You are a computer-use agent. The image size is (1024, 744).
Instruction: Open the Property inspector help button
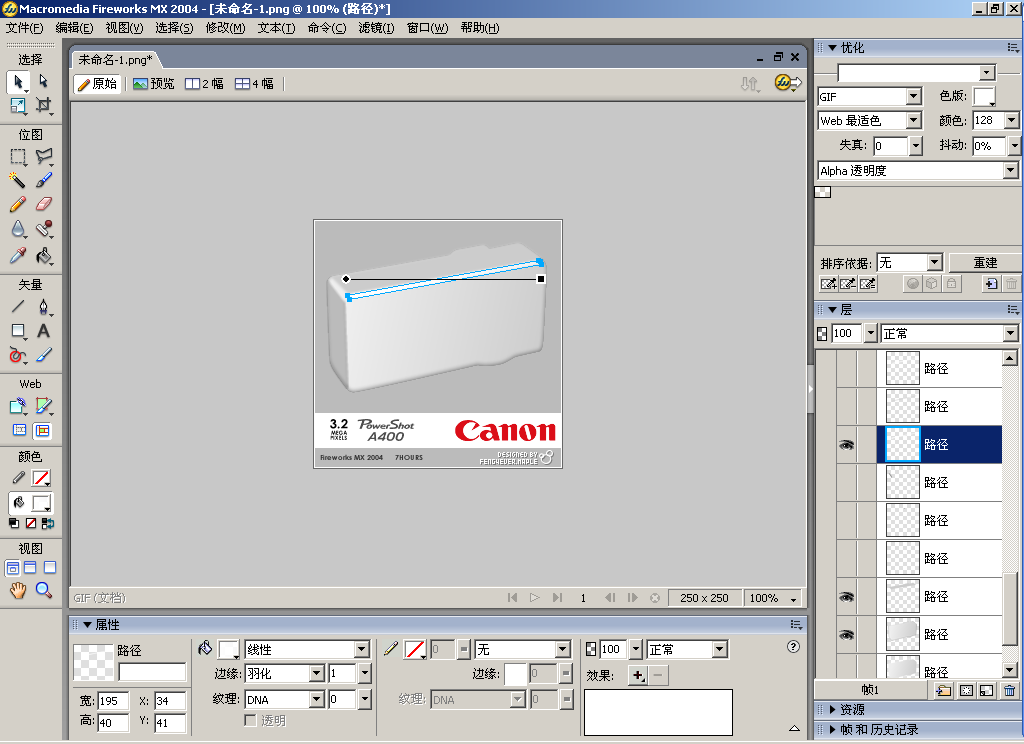coord(793,647)
